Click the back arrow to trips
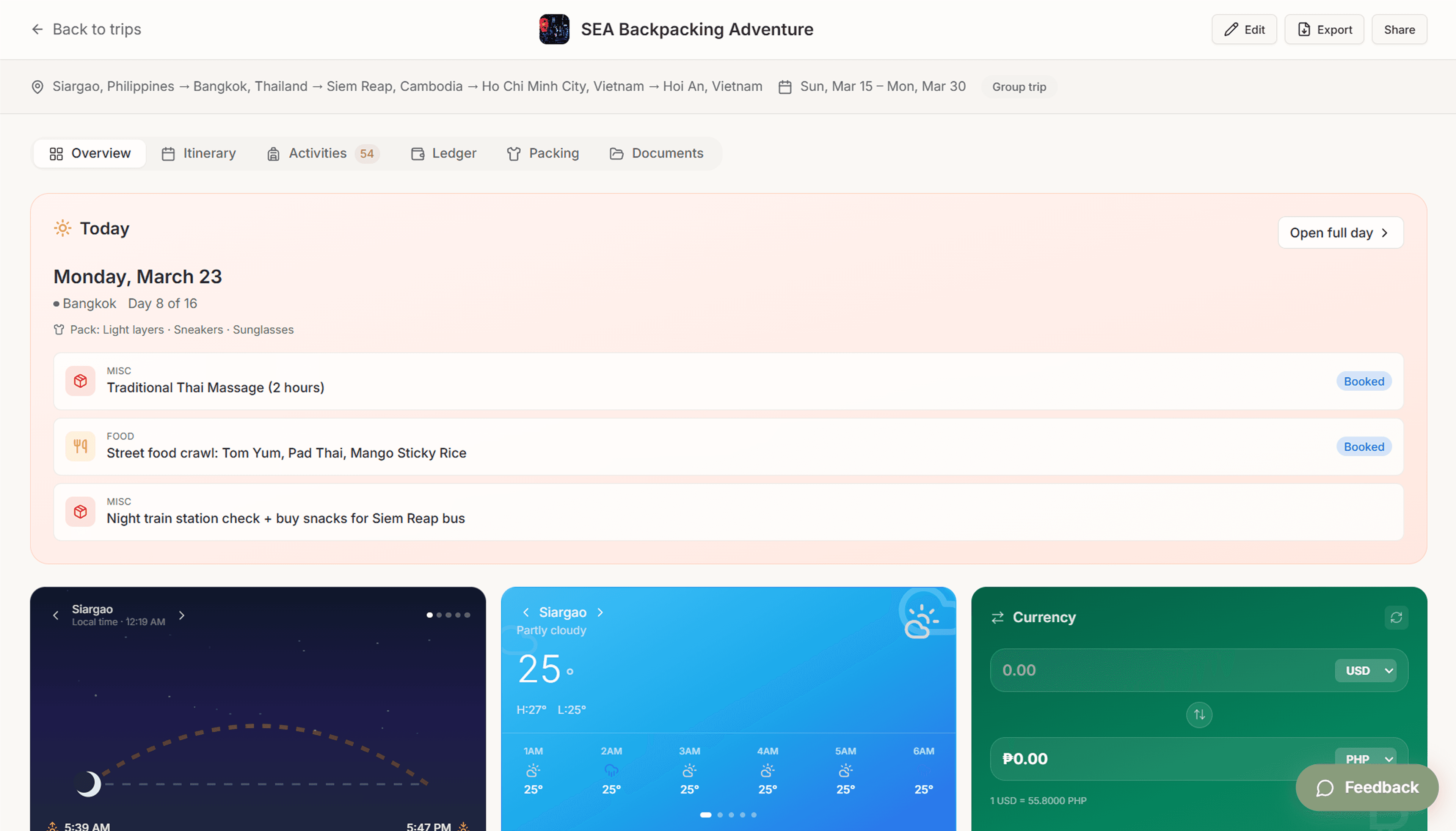 pyautogui.click(x=38, y=29)
